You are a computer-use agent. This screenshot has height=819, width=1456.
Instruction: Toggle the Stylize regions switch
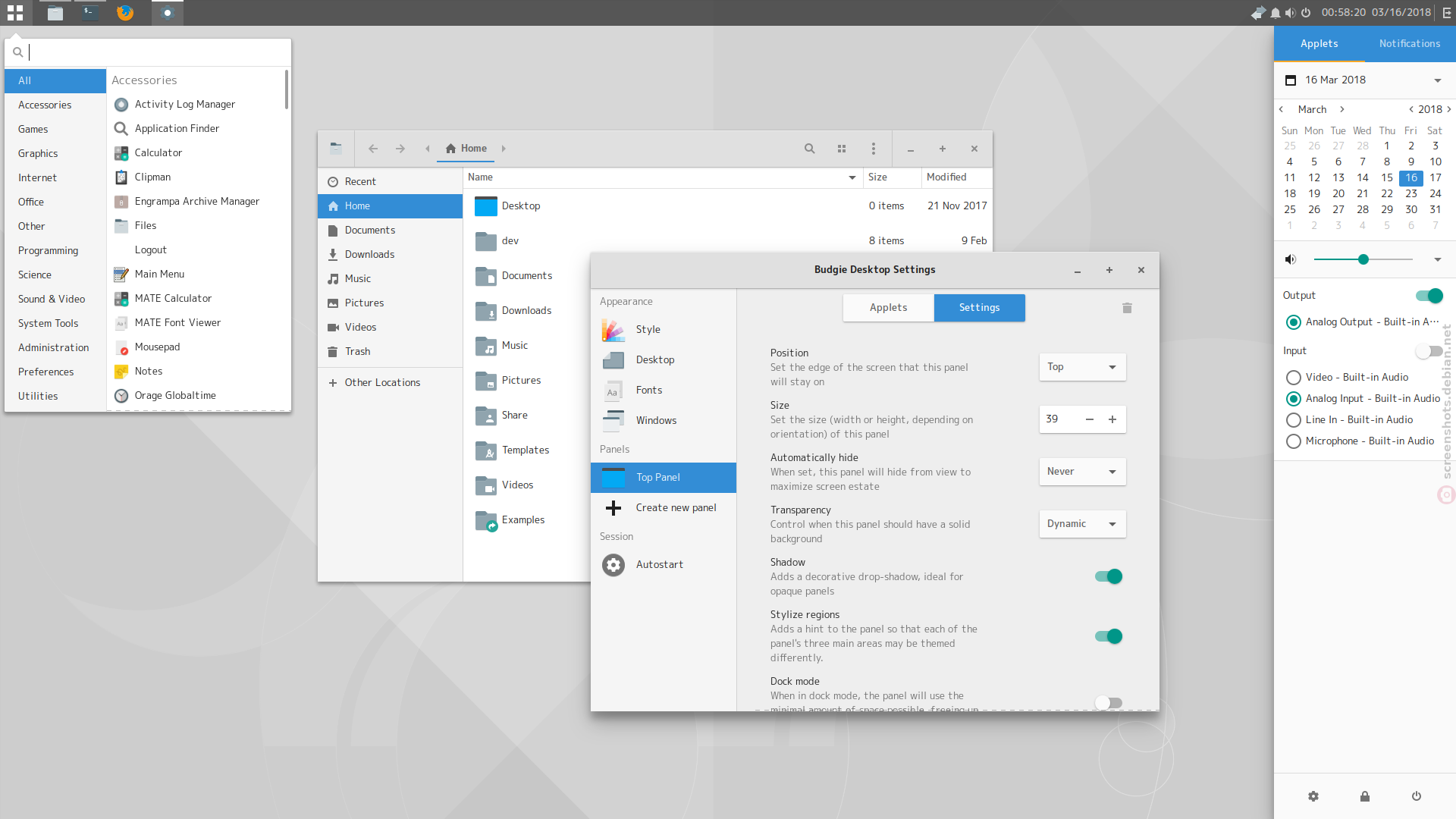pos(1109,636)
